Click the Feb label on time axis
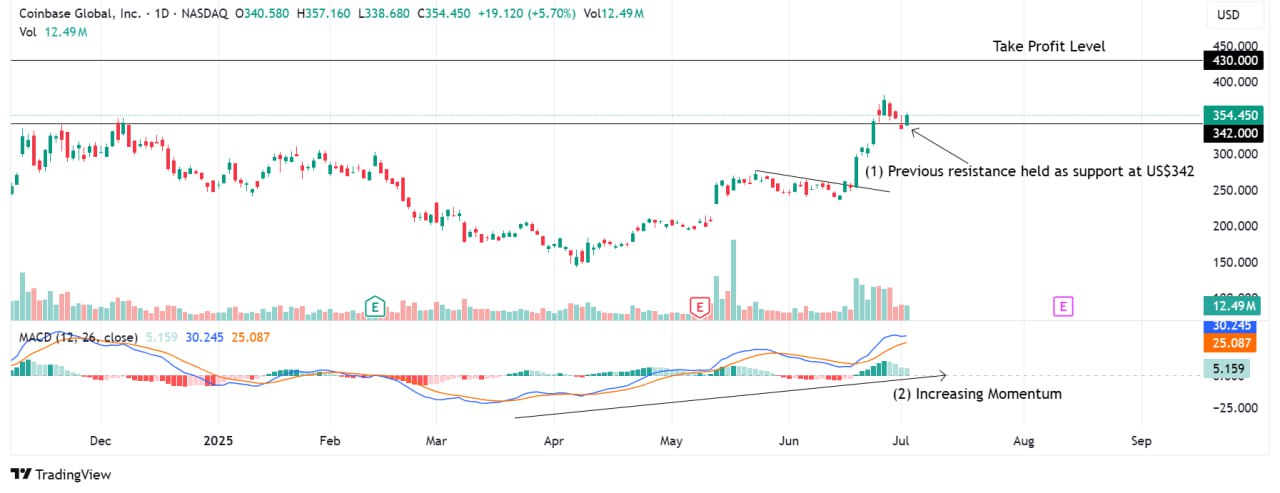The width and height of the screenshot is (1280, 493). [330, 440]
